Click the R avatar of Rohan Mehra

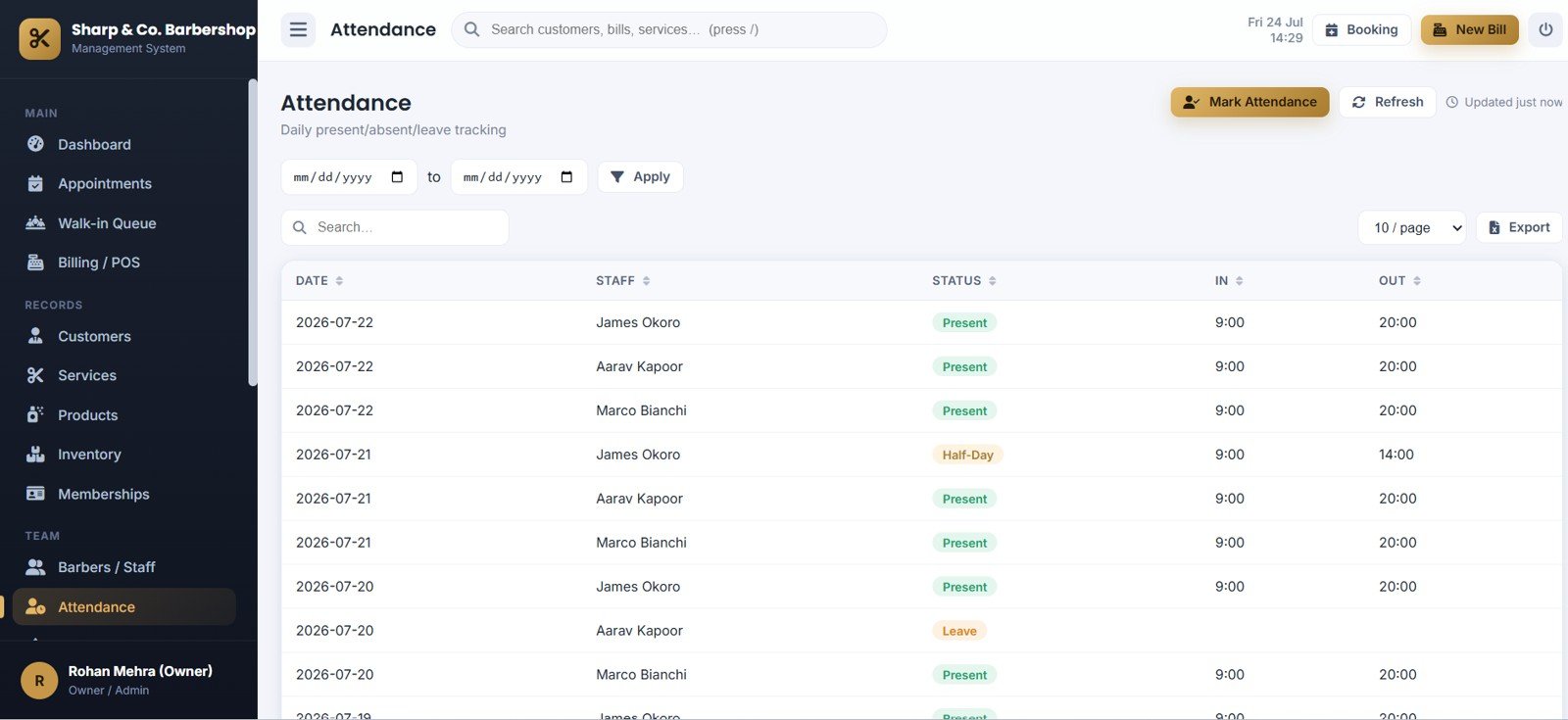click(x=39, y=680)
